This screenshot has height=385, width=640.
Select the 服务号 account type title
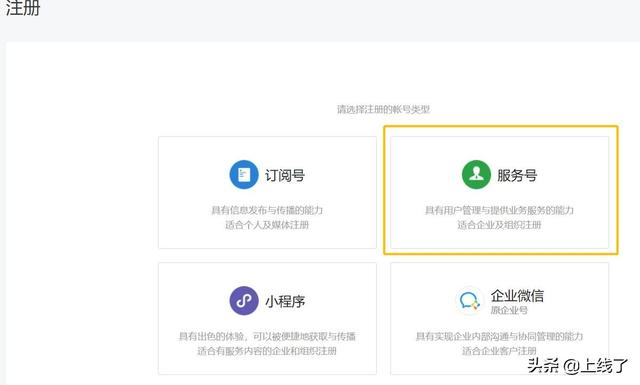point(517,176)
